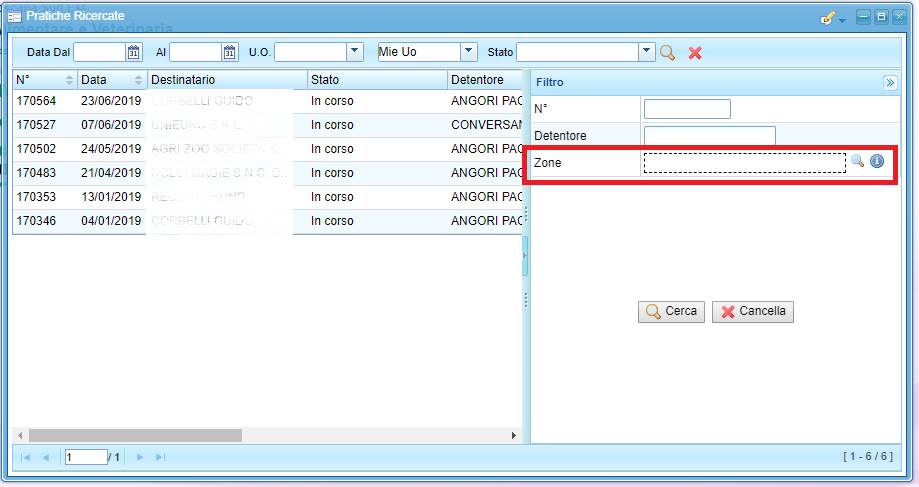The image size is (919, 487).
Task: Open dropdown arrow next to pencil icon
Action: (842, 21)
